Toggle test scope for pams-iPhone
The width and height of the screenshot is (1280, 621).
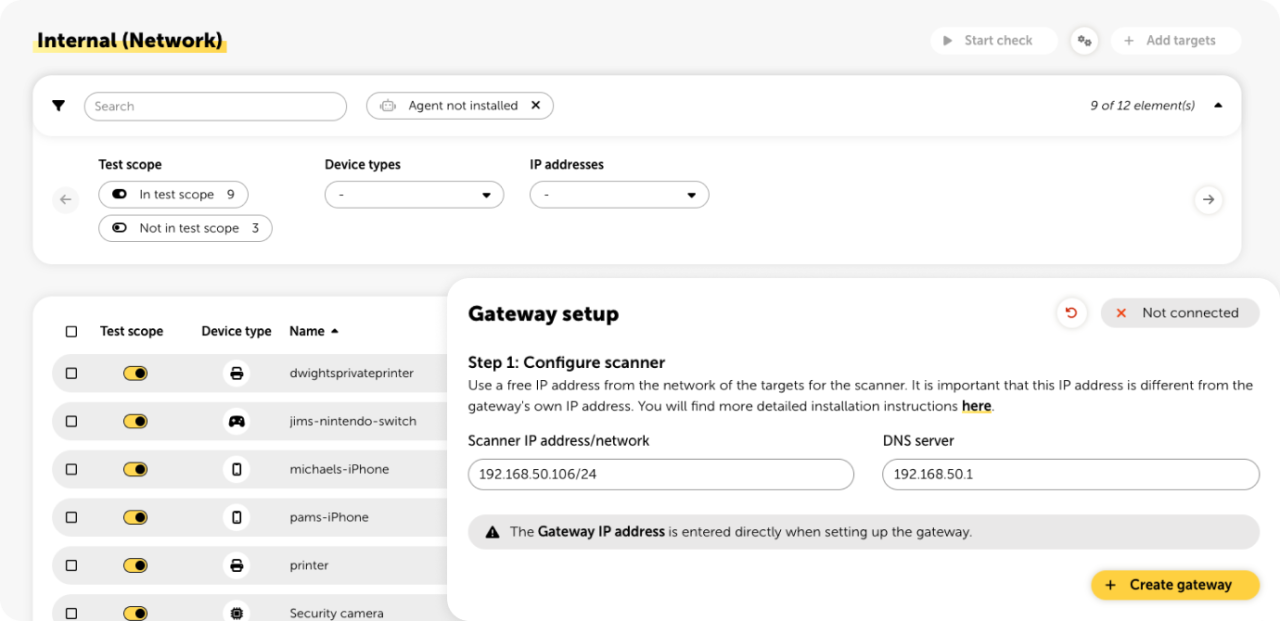[135, 517]
